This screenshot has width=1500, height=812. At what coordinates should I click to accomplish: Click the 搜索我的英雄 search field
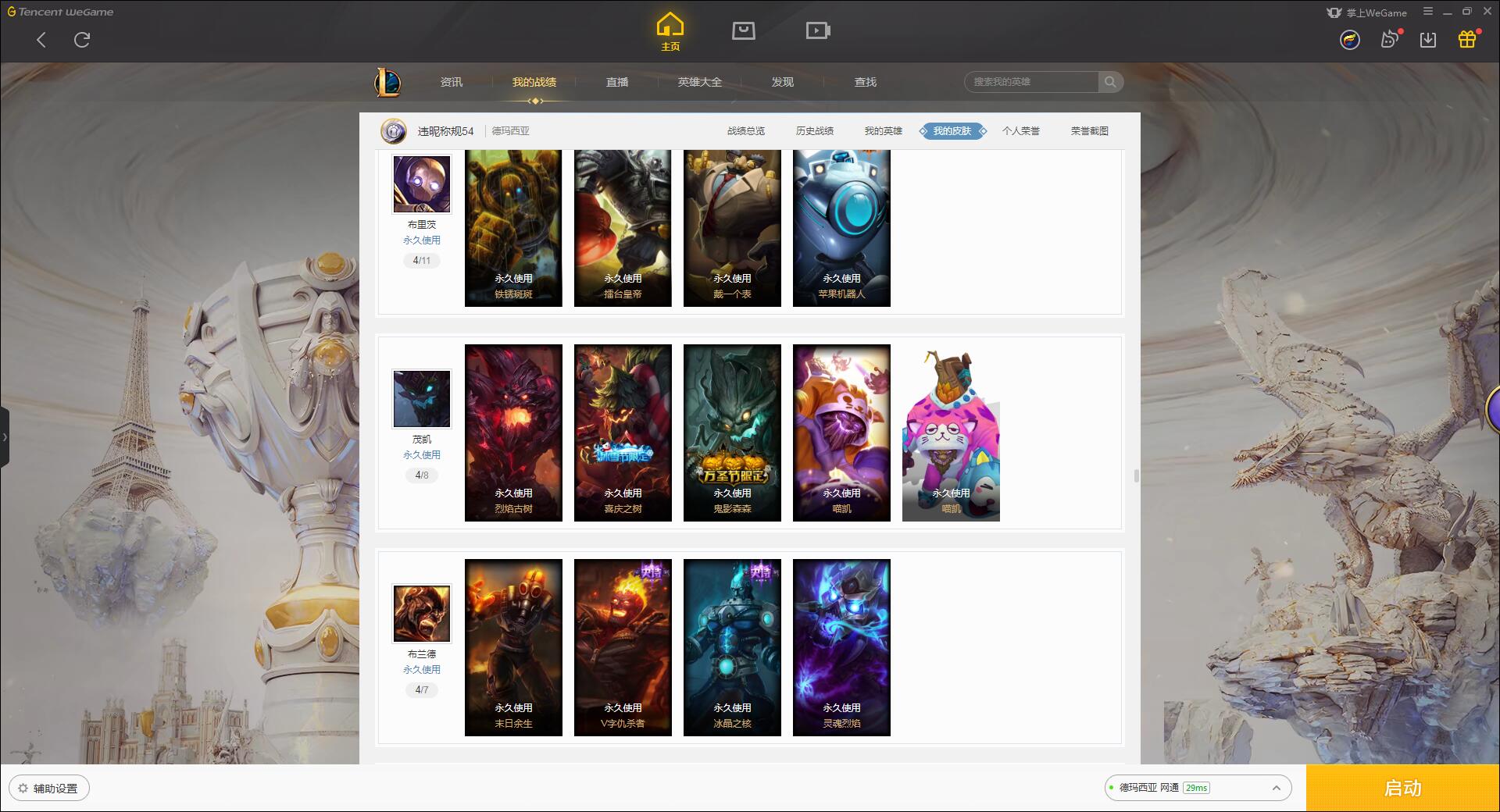[1031, 82]
